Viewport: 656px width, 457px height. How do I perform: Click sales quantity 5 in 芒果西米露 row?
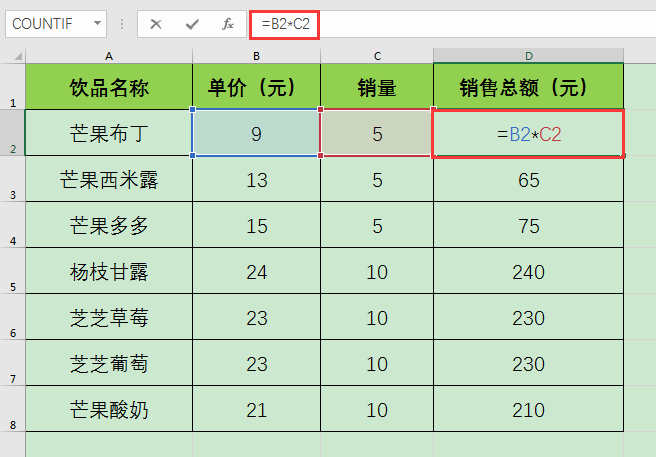pyautogui.click(x=377, y=179)
